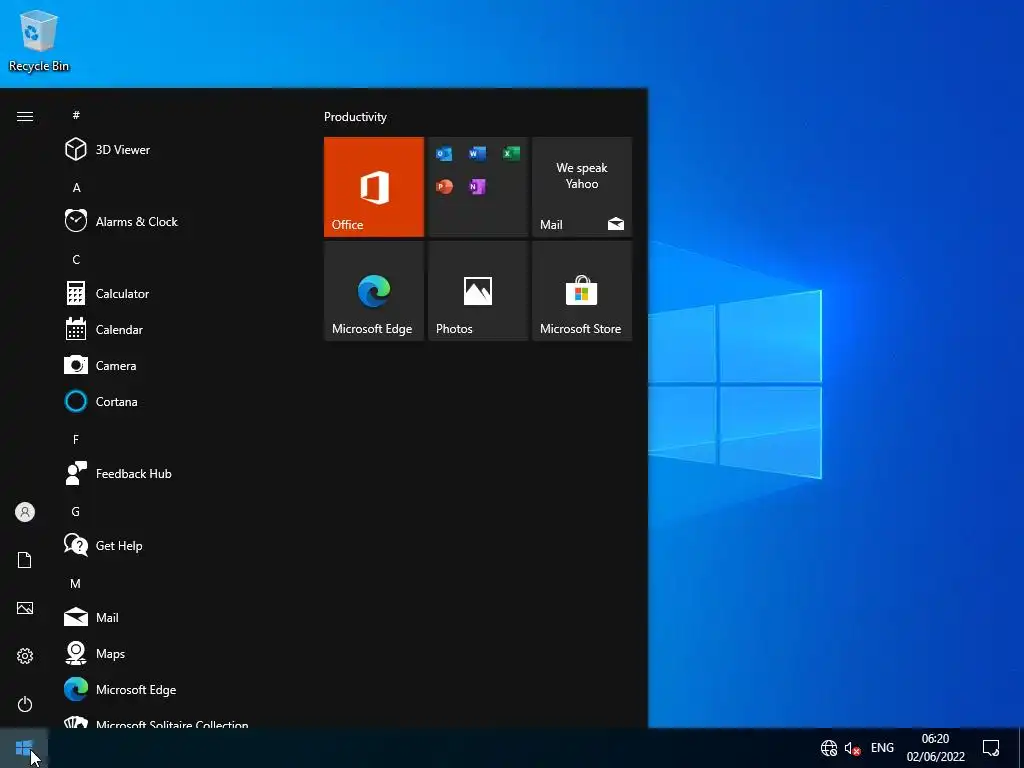Open the user account icon
The image size is (1024, 768).
click(25, 512)
